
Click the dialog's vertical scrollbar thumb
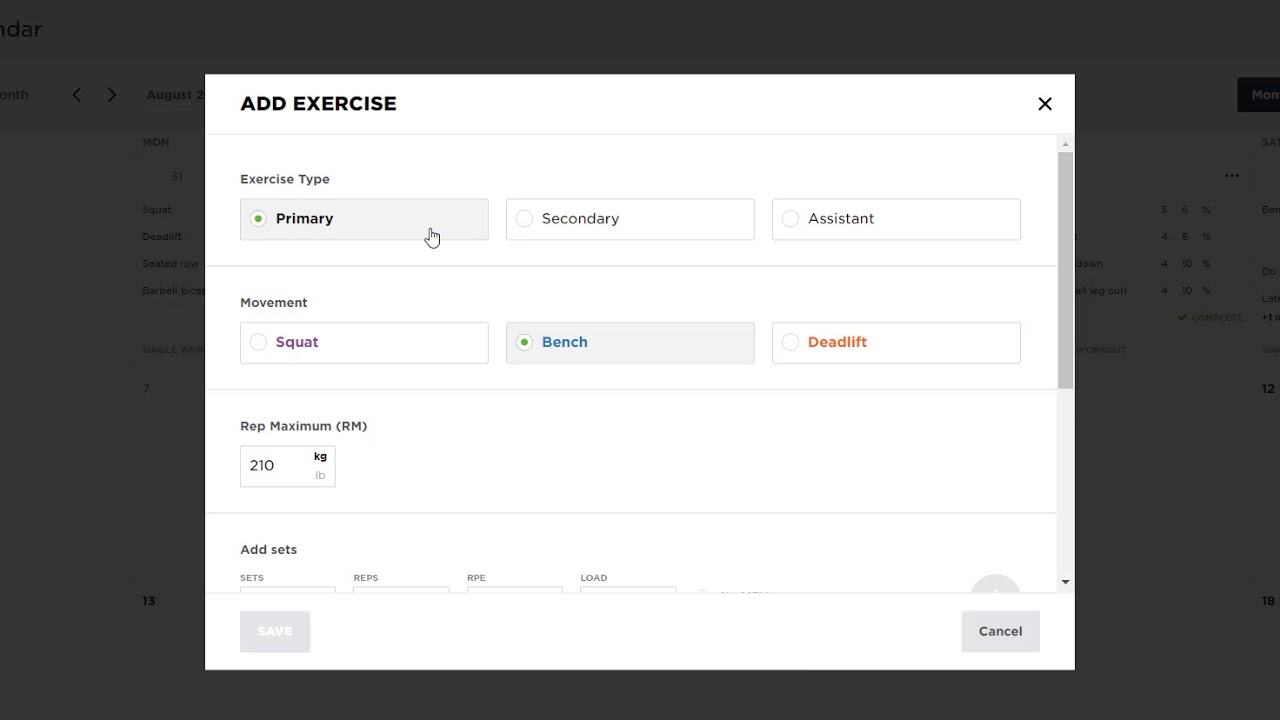(x=1065, y=270)
